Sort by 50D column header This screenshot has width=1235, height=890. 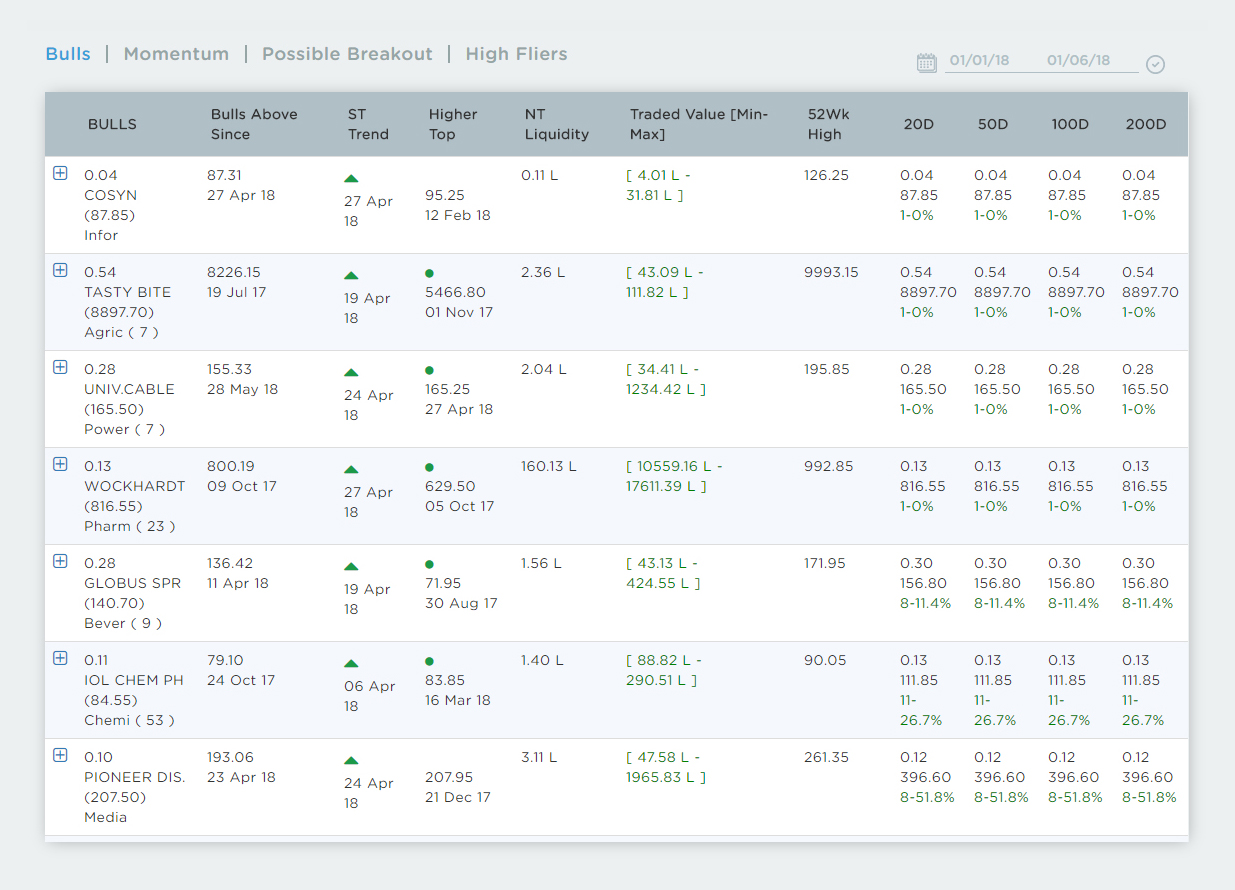coord(993,125)
